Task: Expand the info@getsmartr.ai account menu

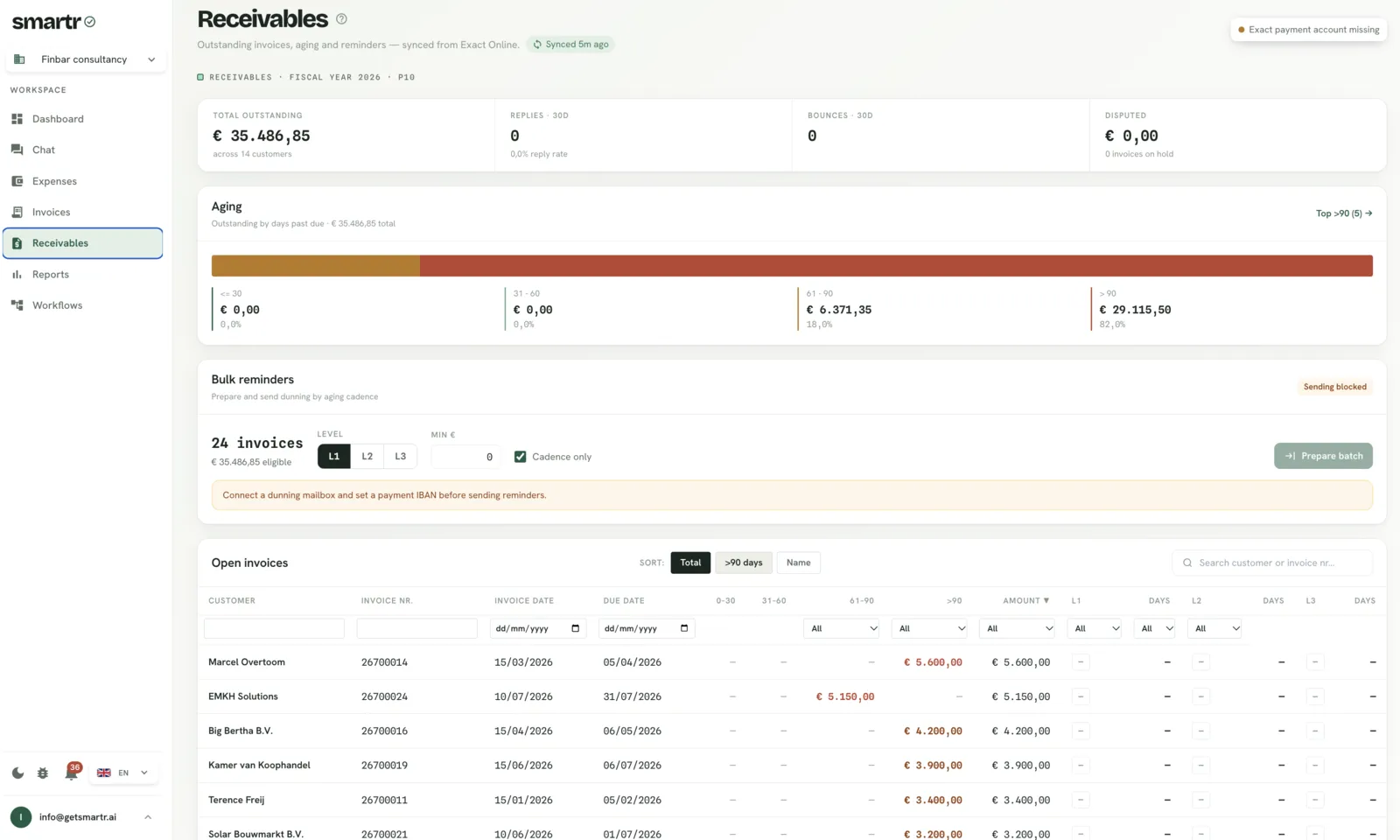Action: [x=83, y=817]
